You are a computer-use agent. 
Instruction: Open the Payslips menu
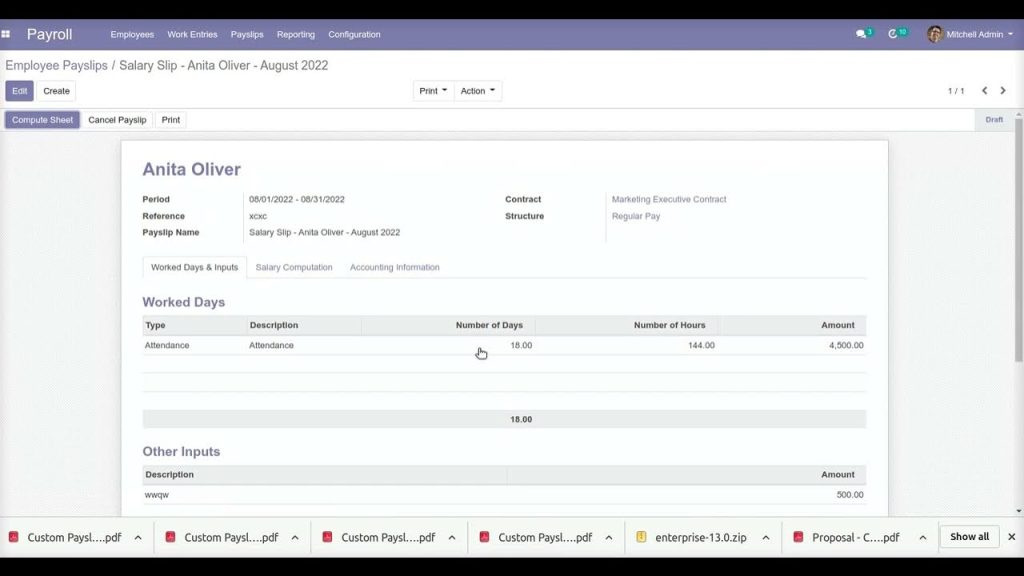point(247,34)
